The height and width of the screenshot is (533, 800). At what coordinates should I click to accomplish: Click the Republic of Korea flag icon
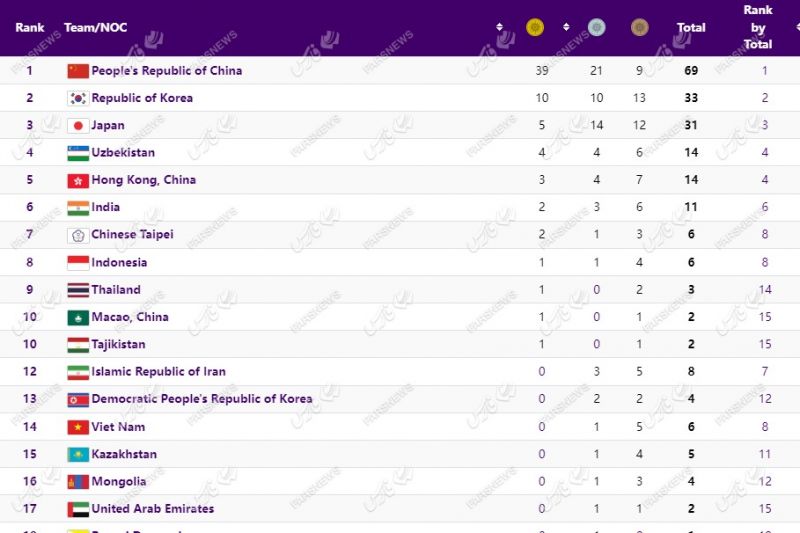coord(78,98)
